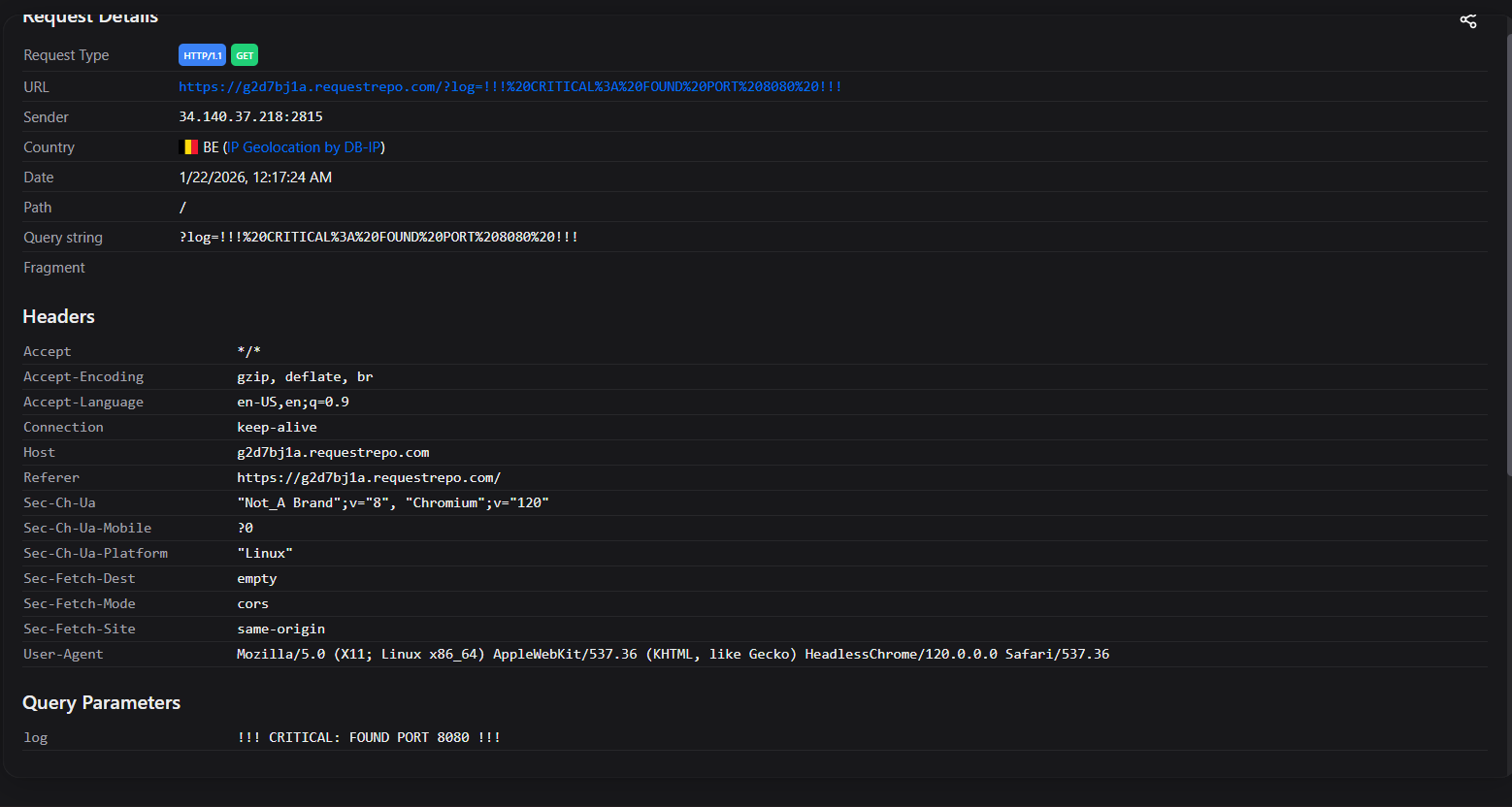Click the share icon for this request
This screenshot has width=1512, height=807.
1468,20
